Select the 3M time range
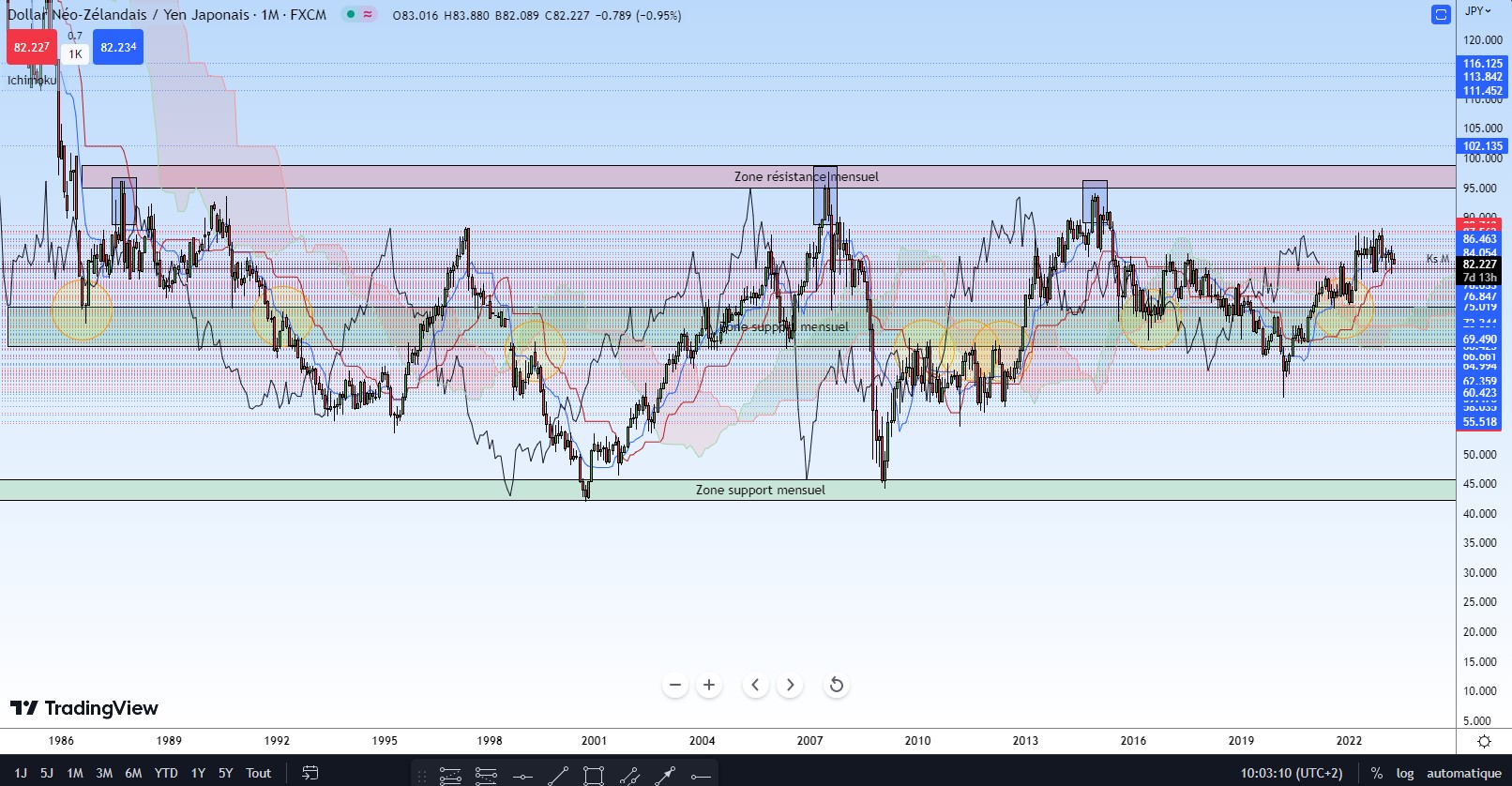The width and height of the screenshot is (1512, 786). click(104, 773)
